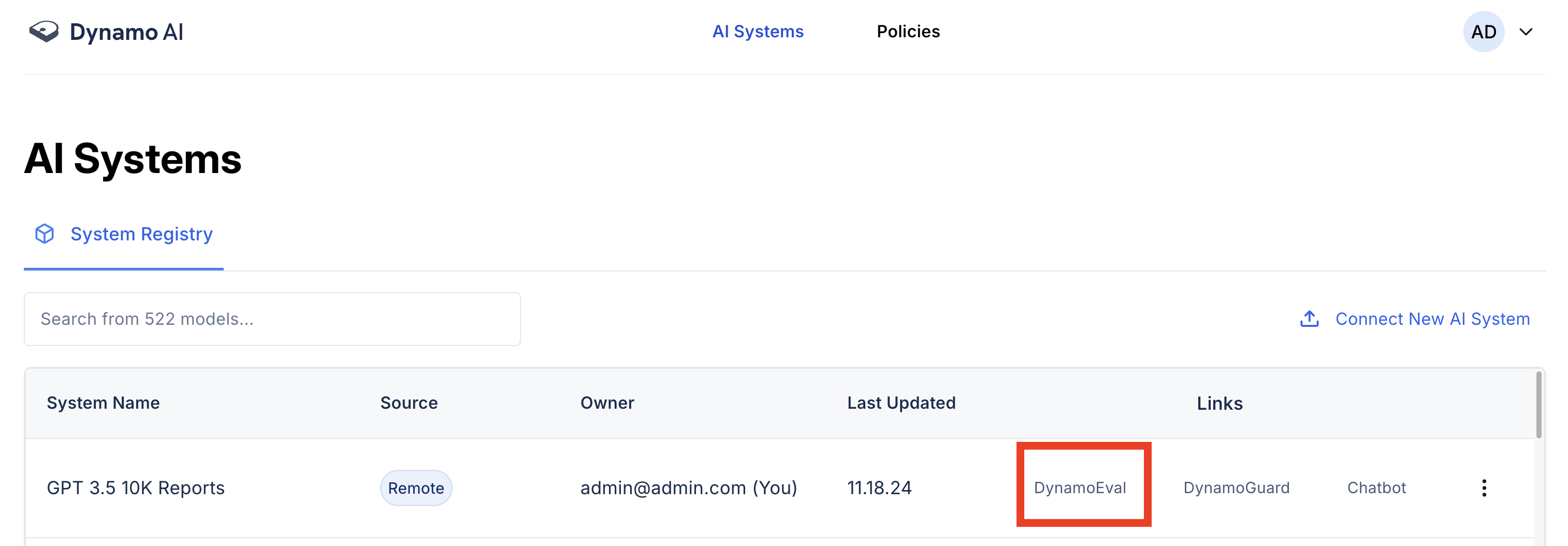Screen dimensions: 1568x546
Task: Click the System Registry cube icon
Action: click(x=45, y=234)
